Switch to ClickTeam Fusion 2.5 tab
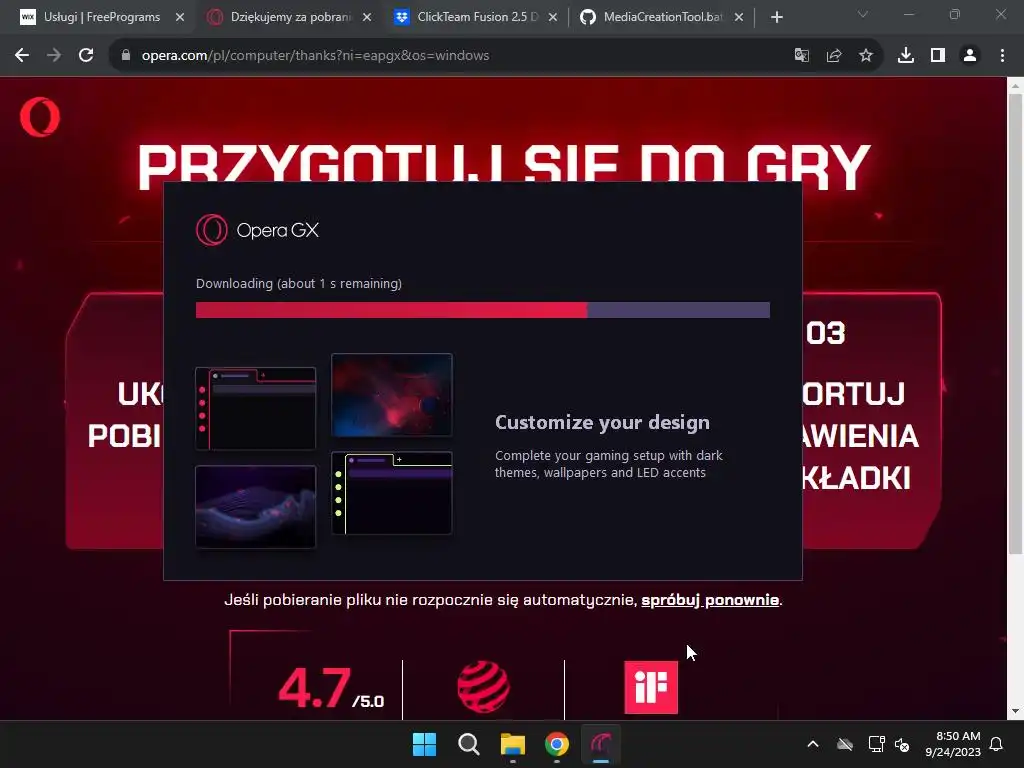Screen dimensions: 1024x768 click(x=467, y=17)
